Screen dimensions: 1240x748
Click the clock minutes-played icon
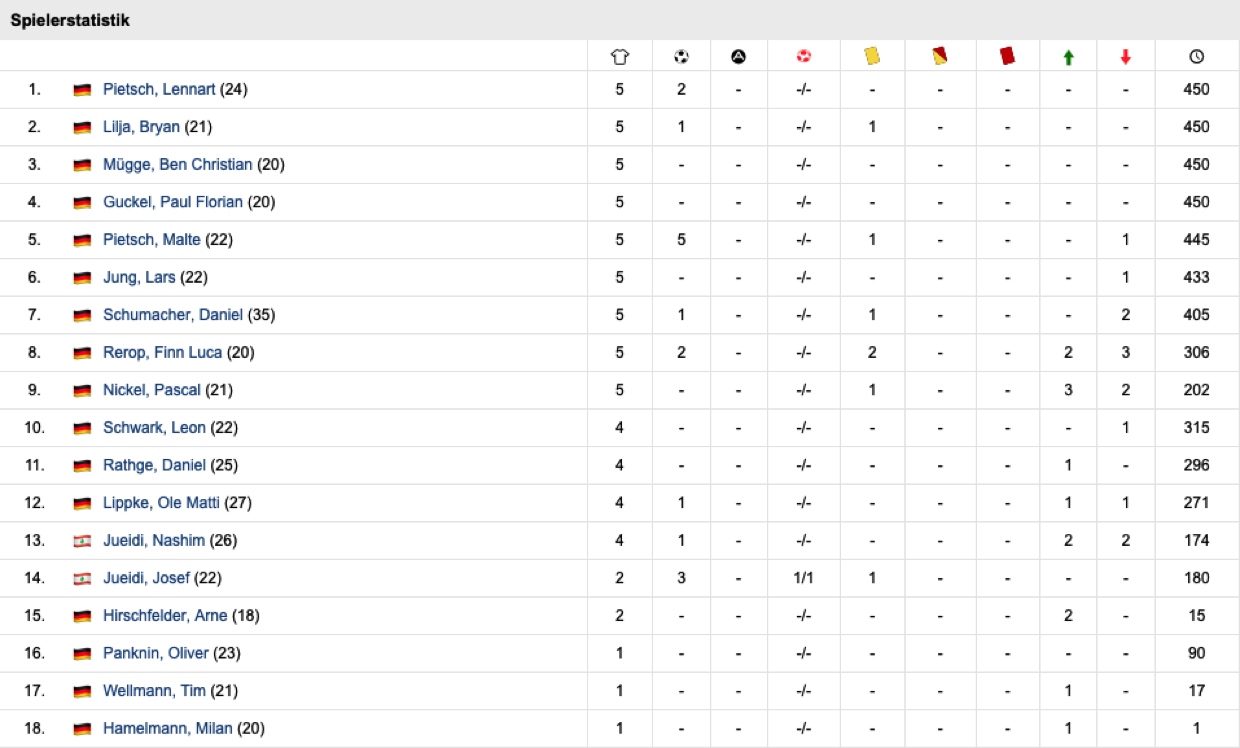[x=1196, y=57]
